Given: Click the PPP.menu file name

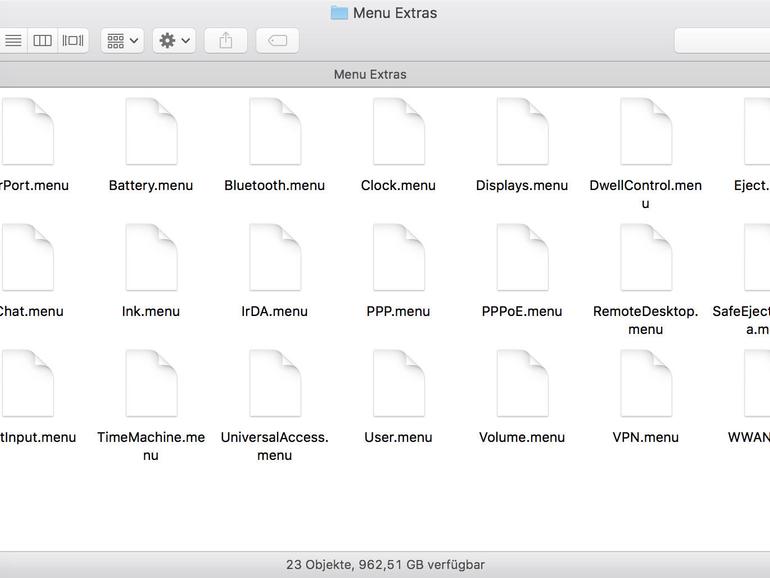Looking at the screenshot, I should point(398,311).
